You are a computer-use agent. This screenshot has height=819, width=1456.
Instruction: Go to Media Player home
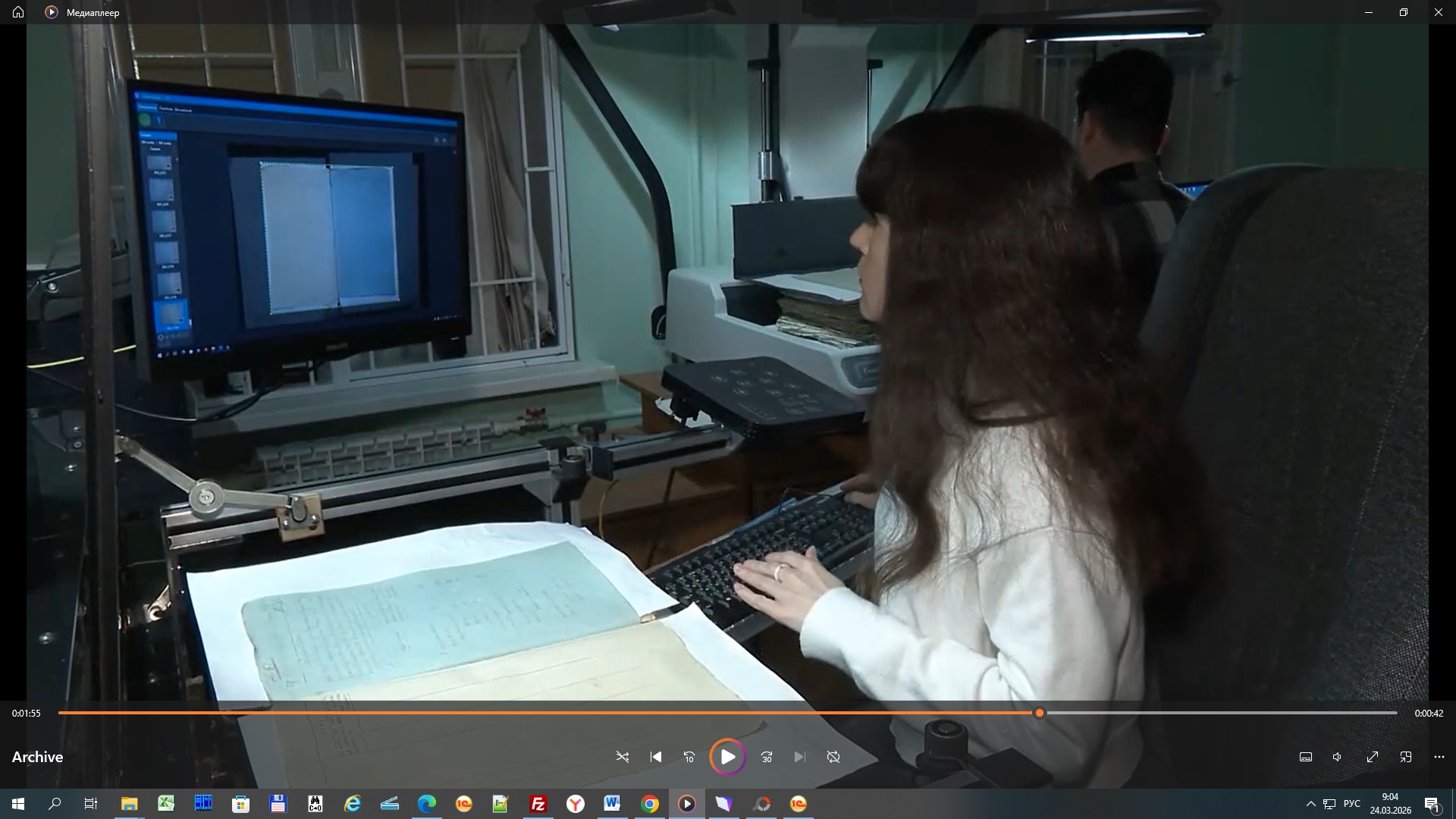pos(18,12)
